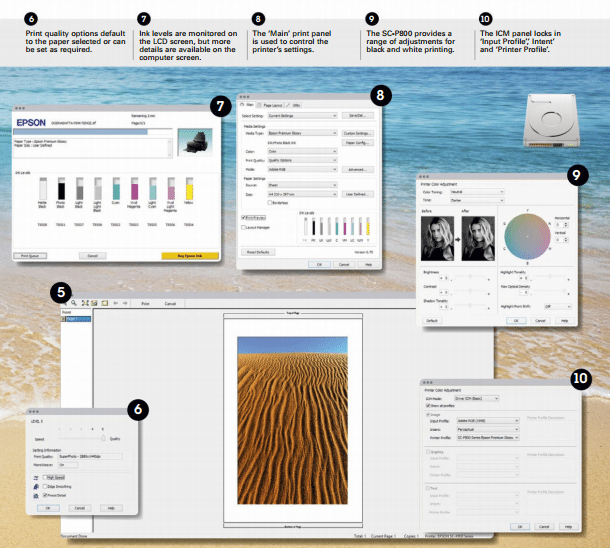Screen dimensions: 610x548
Task: Click Yellow ink cartridge in status monitor
Action: (x=189, y=189)
